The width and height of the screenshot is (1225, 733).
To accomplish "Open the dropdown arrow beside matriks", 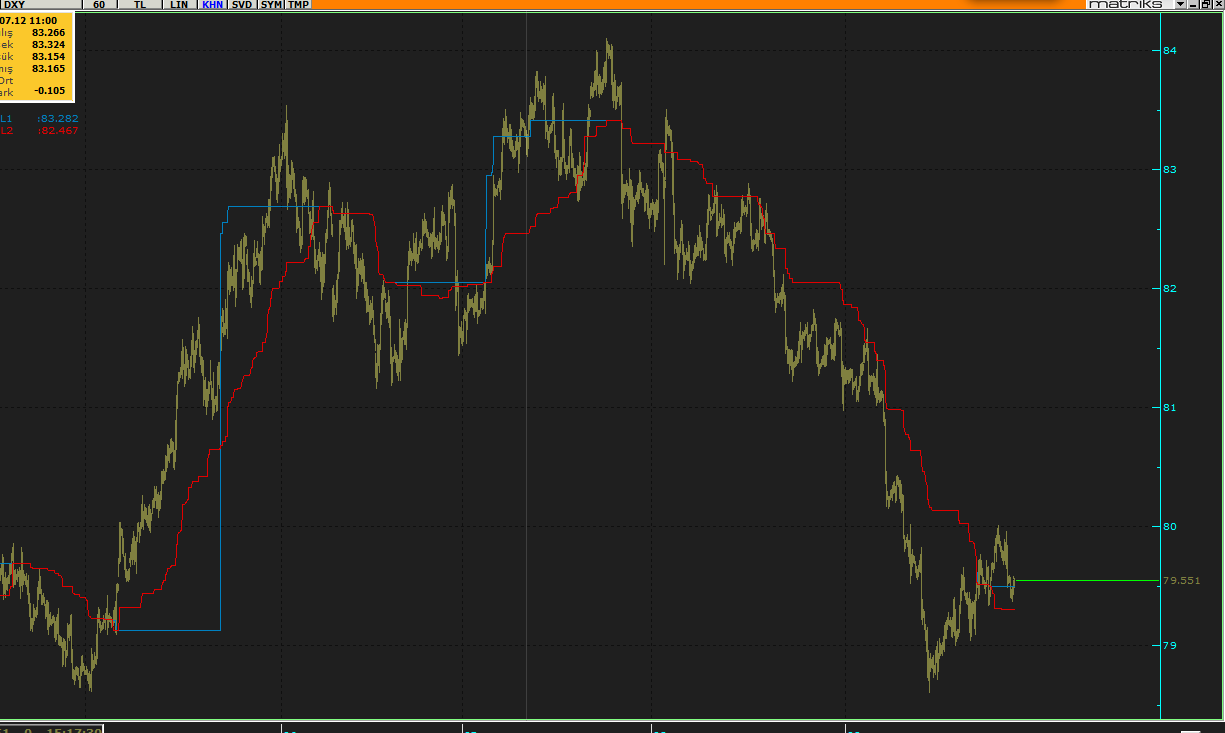I will [x=1180, y=4].
